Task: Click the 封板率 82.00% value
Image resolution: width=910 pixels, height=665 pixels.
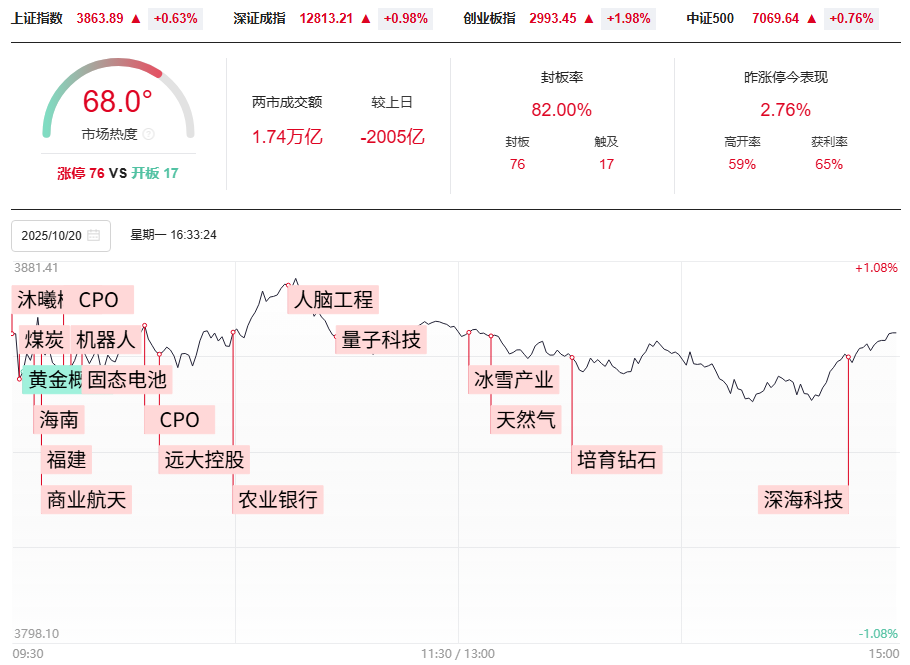Action: [561, 110]
